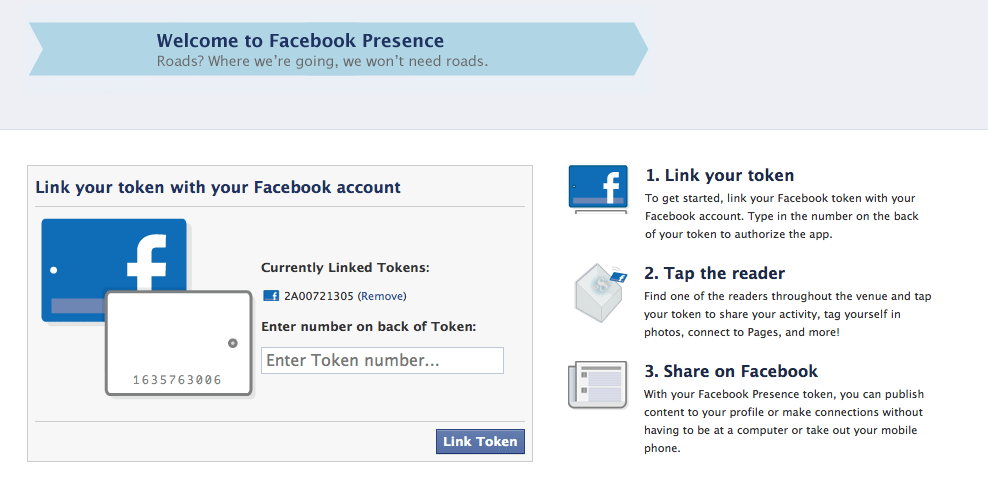Click the Tap the reader cube icon

point(600,292)
